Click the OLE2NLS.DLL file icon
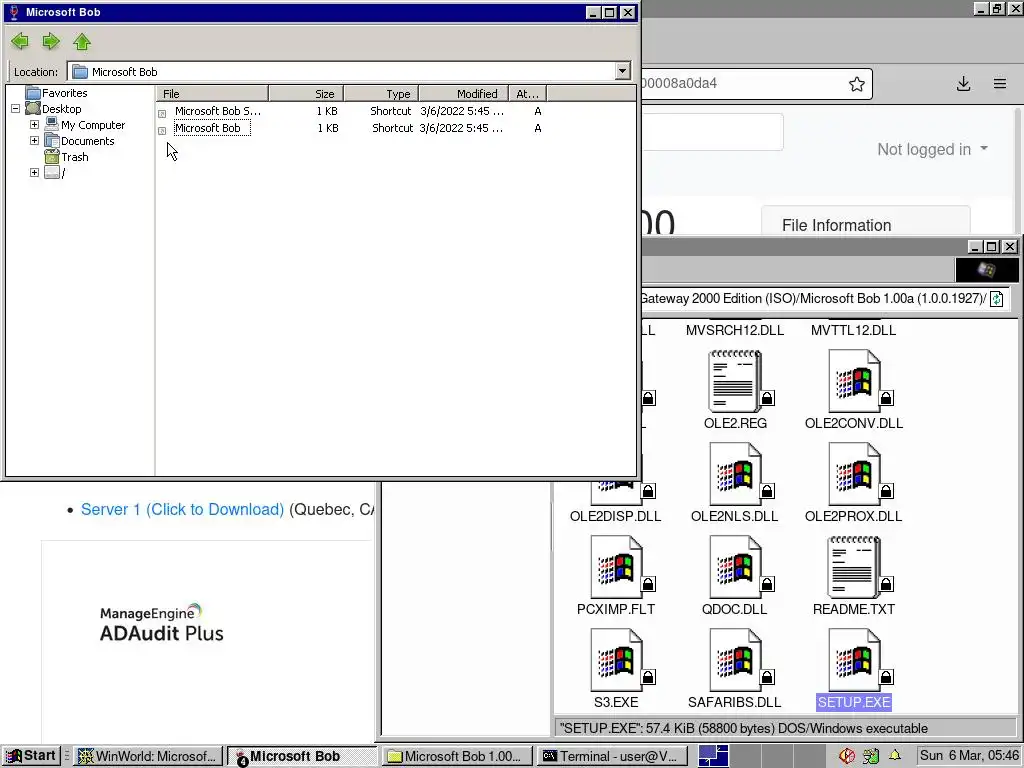Viewport: 1024px width, 768px height. coord(735,475)
